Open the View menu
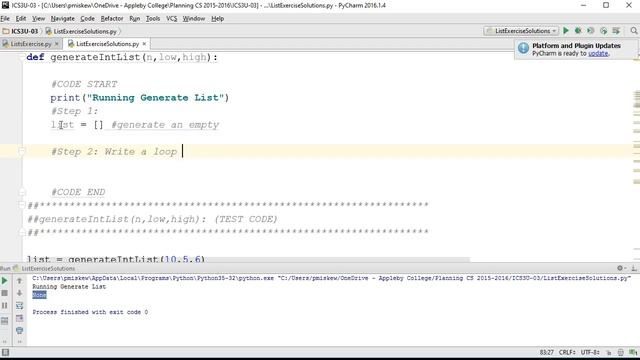Viewport: 640px width, 360px height. click(38, 18)
